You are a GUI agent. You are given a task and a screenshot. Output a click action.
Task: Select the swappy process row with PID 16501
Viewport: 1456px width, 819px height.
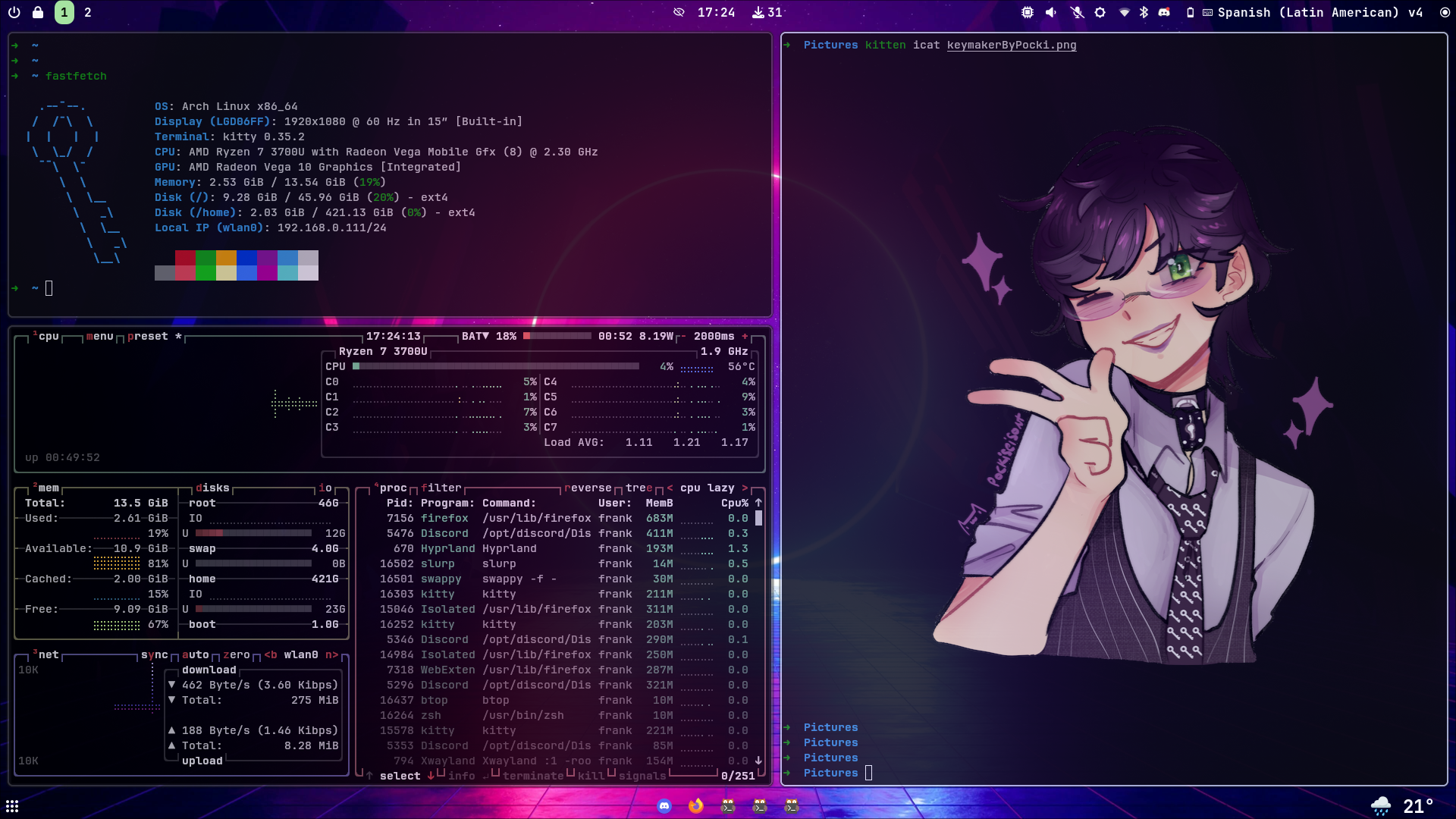564,579
